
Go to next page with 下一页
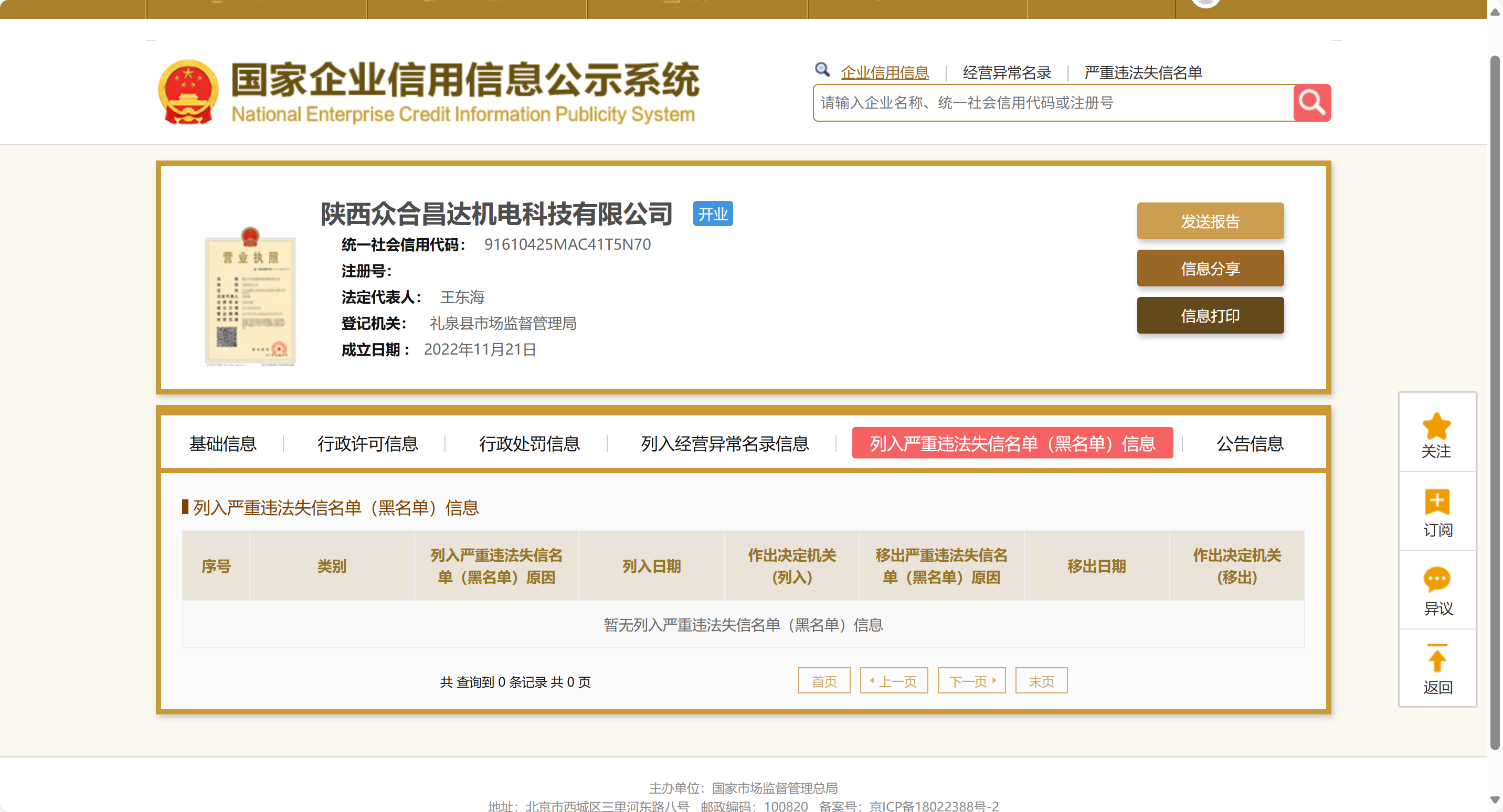[971, 681]
